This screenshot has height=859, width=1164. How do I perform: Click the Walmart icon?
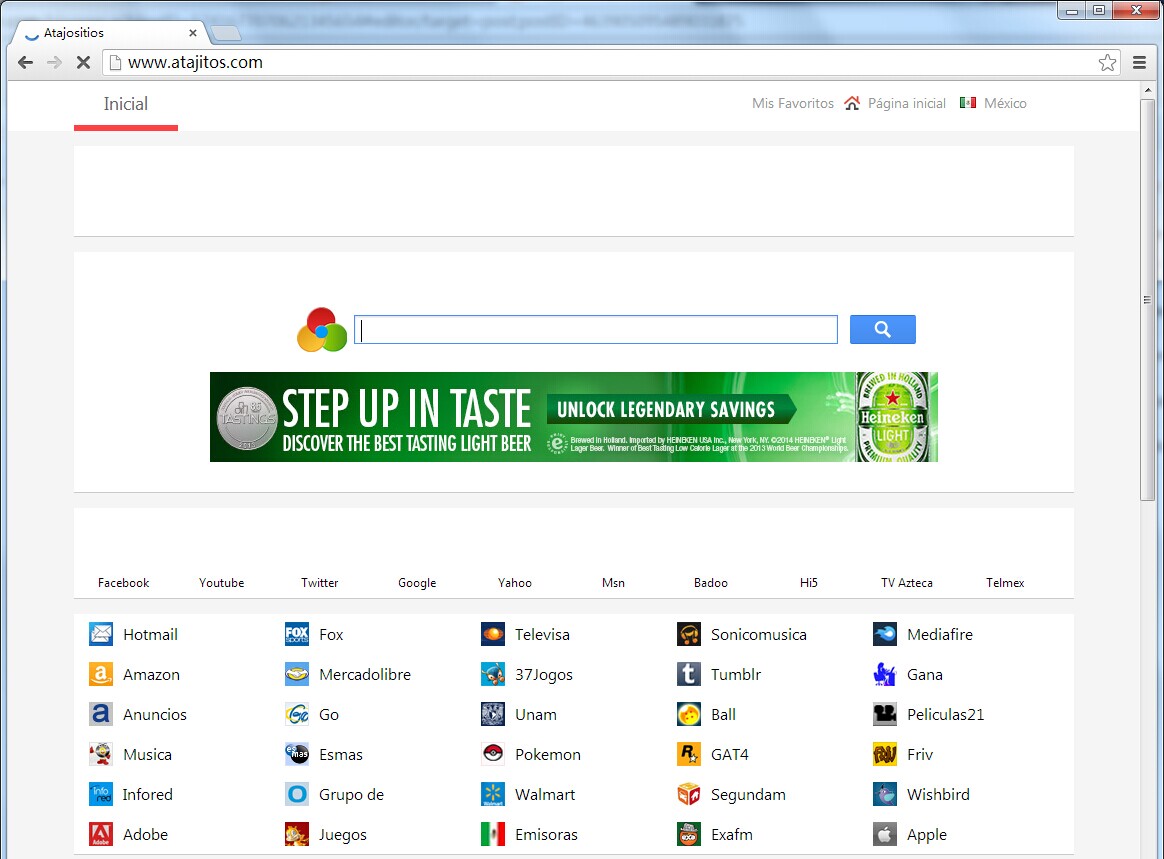tap(493, 794)
